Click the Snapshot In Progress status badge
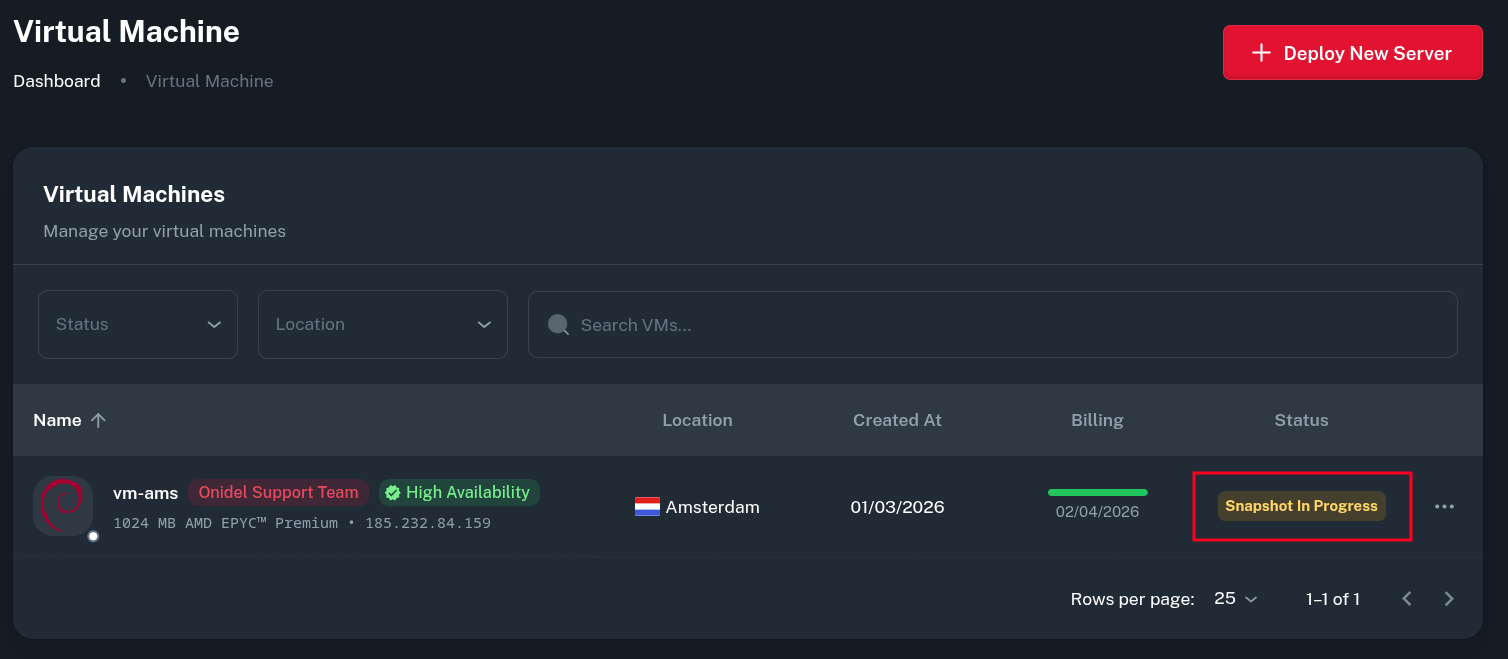Viewport: 1508px width, 659px height. click(1301, 506)
